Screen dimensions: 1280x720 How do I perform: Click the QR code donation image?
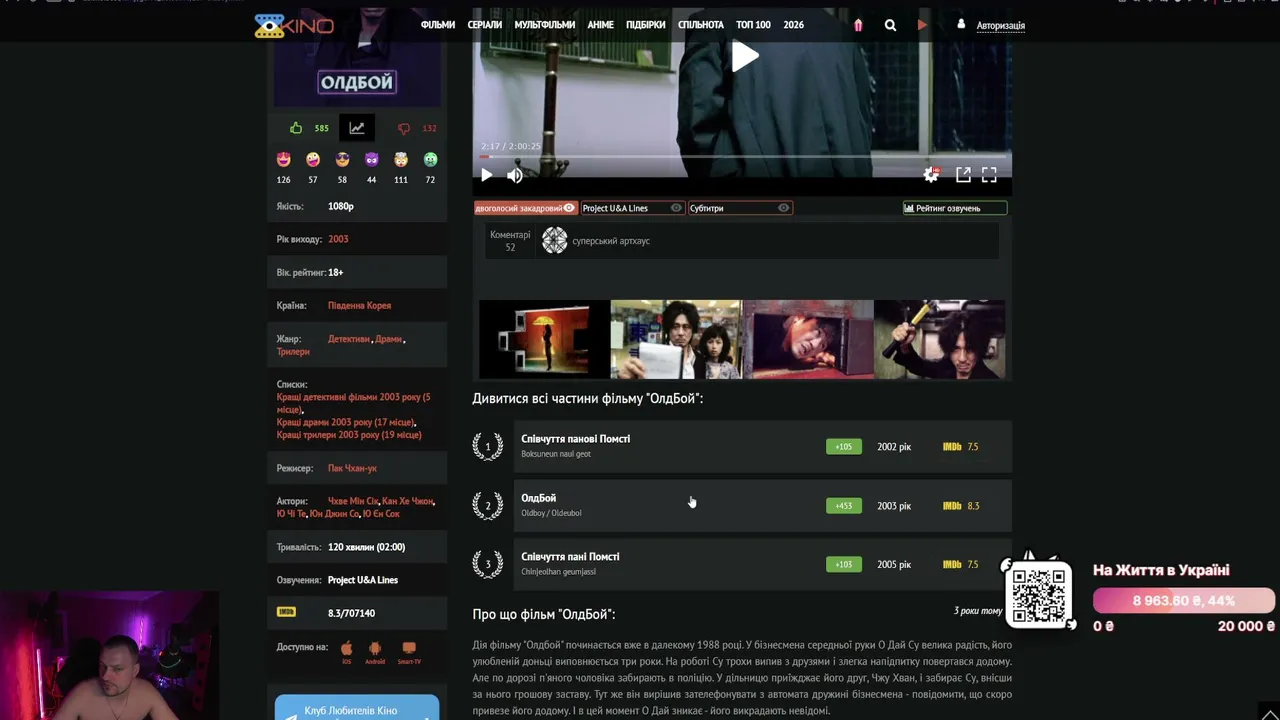click(1039, 594)
